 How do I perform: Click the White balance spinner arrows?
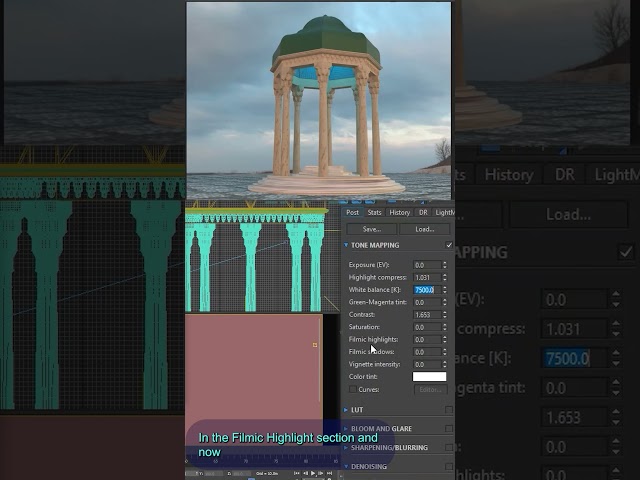click(444, 290)
